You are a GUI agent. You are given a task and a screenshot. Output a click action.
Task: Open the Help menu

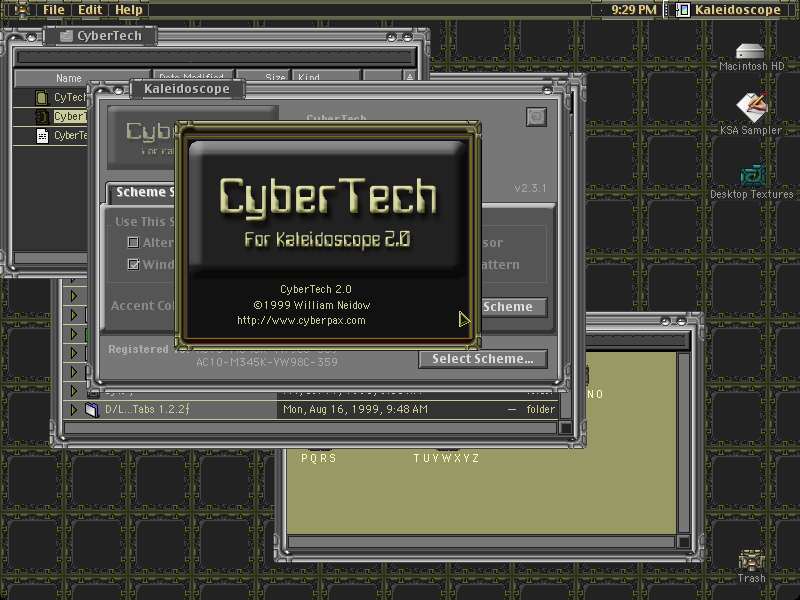(x=129, y=10)
